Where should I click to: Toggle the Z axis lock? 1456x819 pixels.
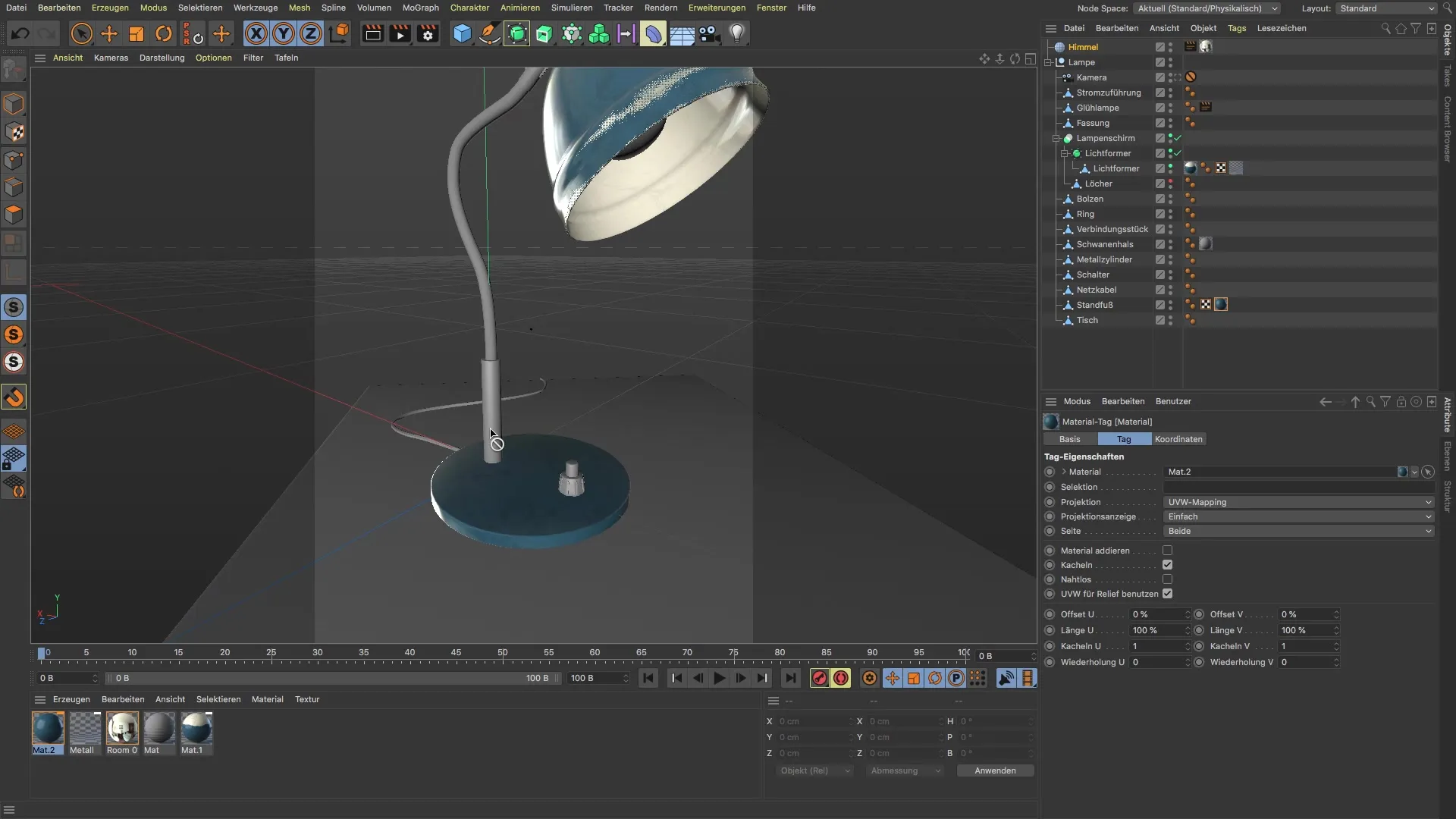311,33
